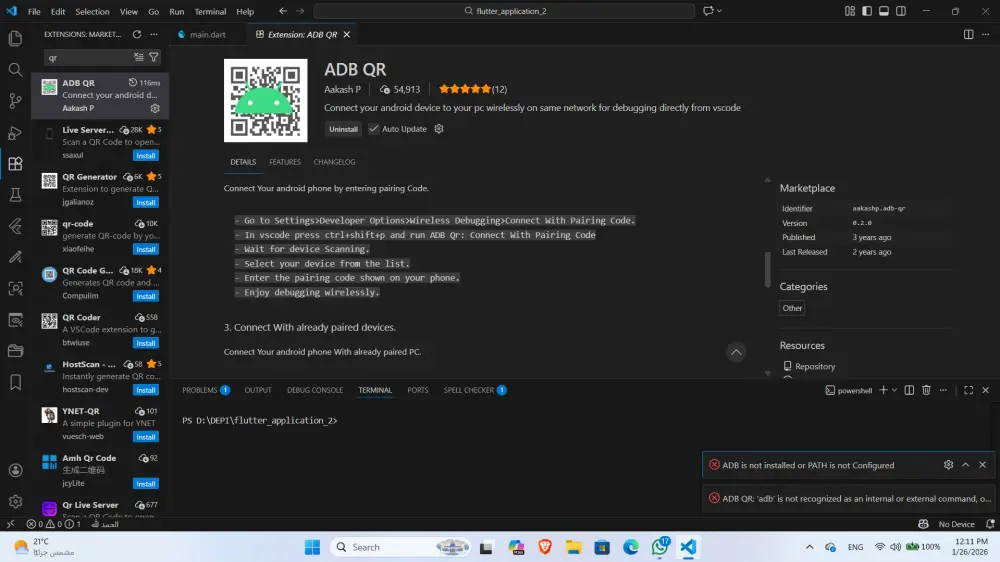
Task: Close the Extension: ADB QR tab
Action: (347, 34)
